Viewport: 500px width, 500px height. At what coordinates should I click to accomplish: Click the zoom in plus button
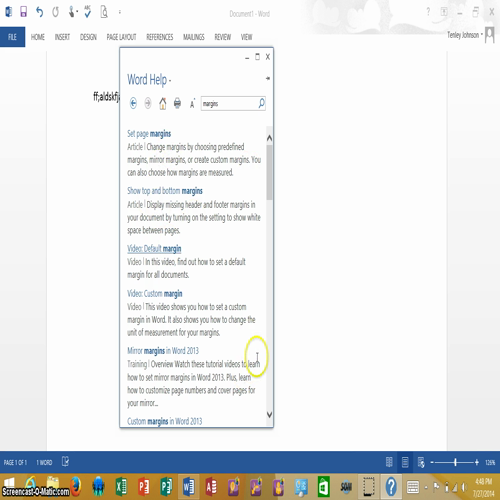pyautogui.click(x=477, y=462)
